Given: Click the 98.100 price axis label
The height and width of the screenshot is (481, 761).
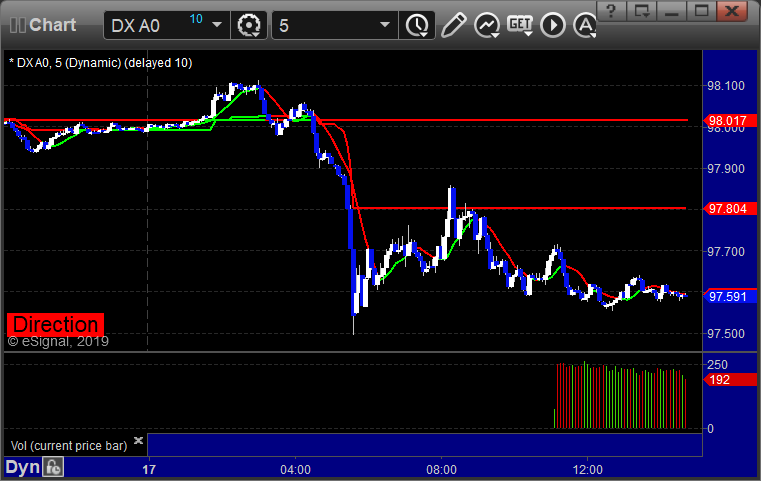Looking at the screenshot, I should point(726,86).
